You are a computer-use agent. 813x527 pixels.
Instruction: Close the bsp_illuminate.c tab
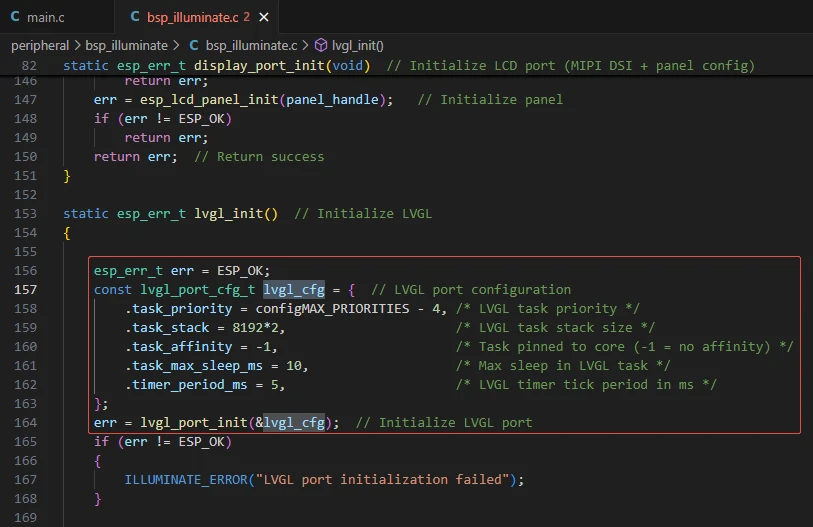click(x=263, y=15)
